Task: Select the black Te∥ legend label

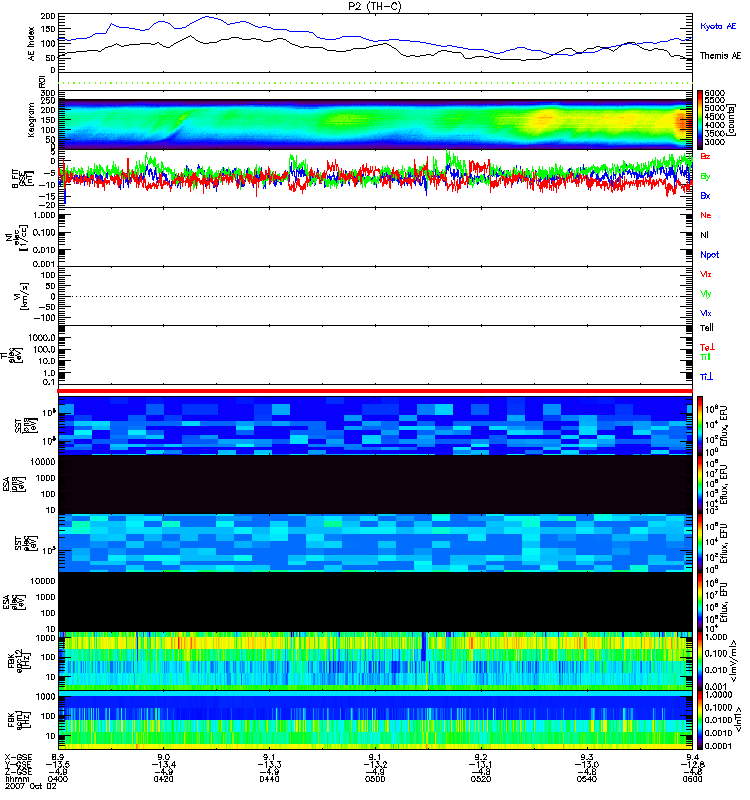Action: pos(707,328)
